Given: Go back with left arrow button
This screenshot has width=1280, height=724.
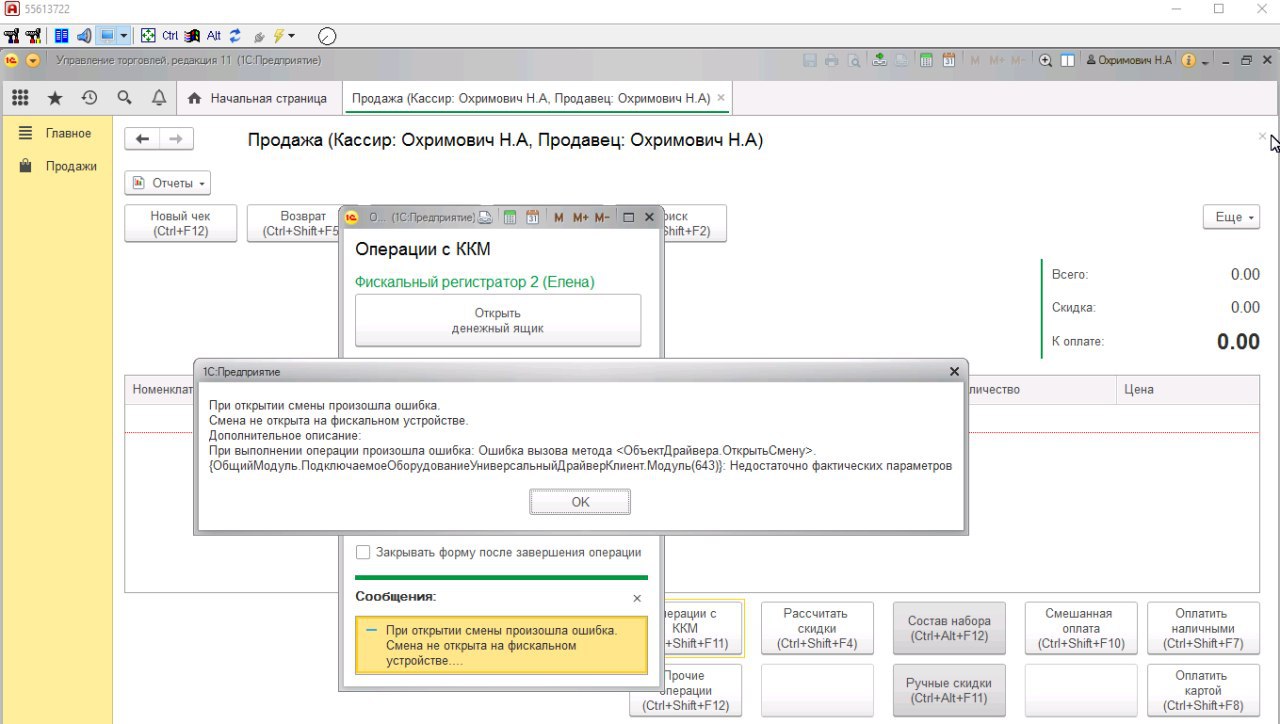Looking at the screenshot, I should point(142,139).
